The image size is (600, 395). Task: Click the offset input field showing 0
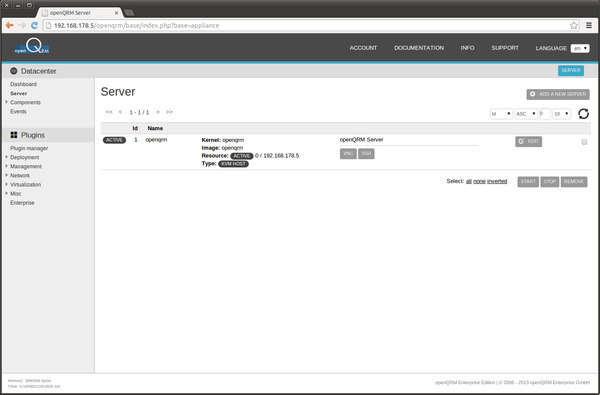pyautogui.click(x=545, y=114)
